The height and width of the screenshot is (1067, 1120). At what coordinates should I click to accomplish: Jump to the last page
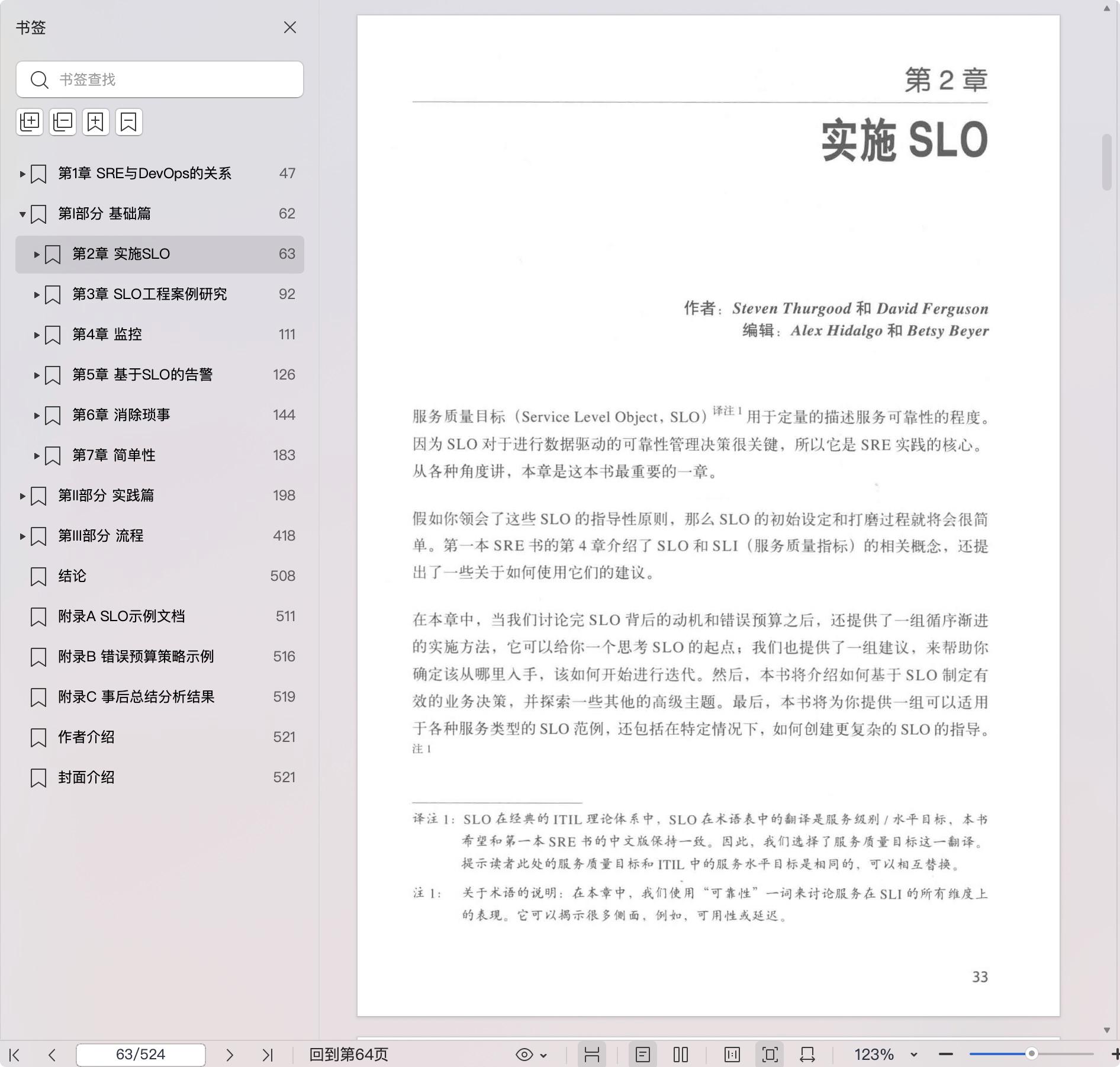268,1055
